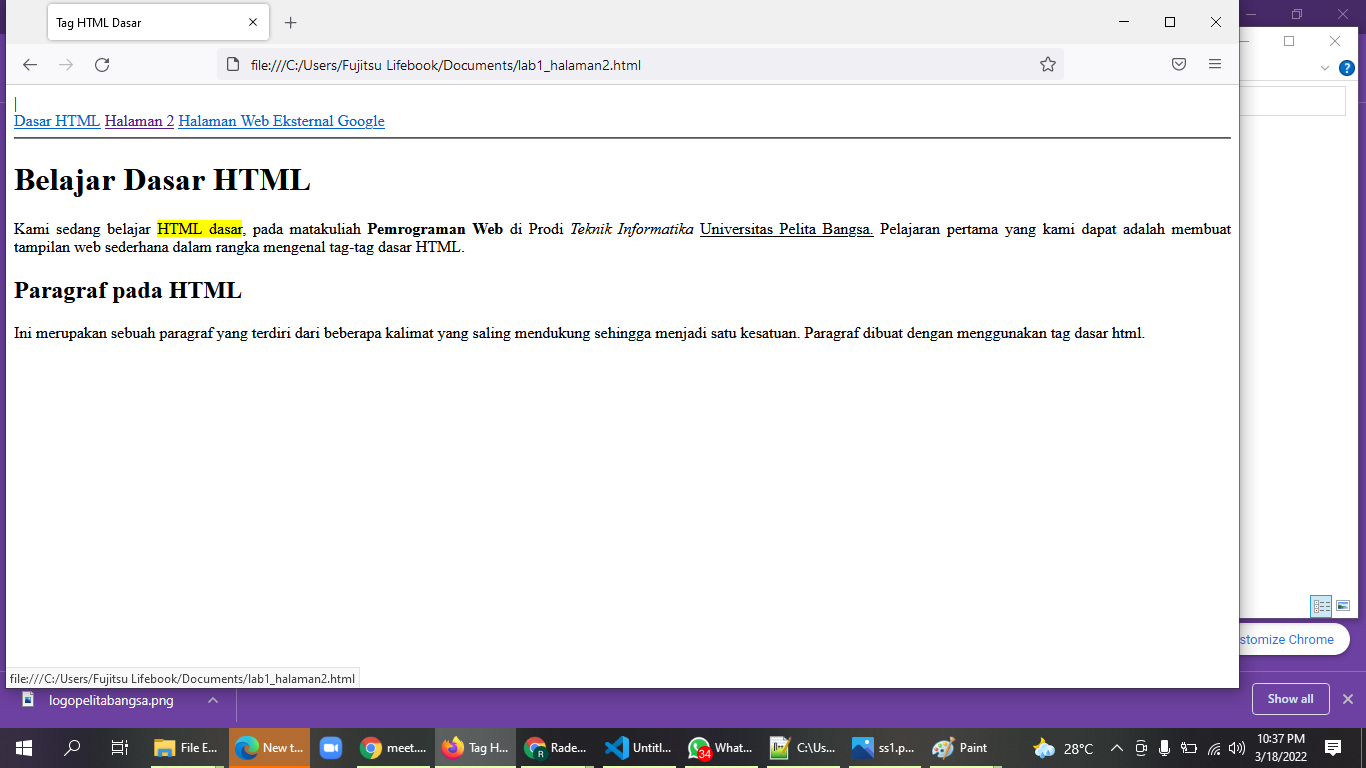Open WhatsApp from the taskbar
The image size is (1366, 768).
click(x=719, y=747)
